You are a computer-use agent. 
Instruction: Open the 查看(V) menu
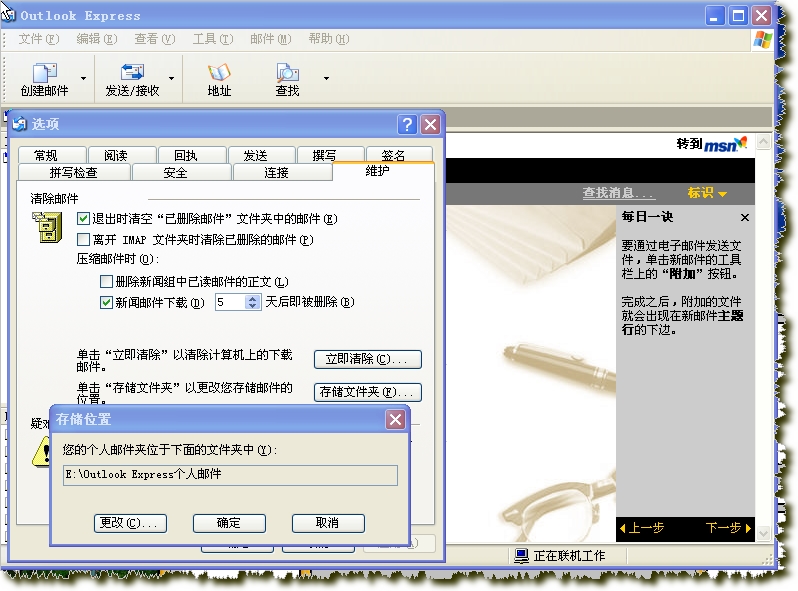(x=155, y=39)
